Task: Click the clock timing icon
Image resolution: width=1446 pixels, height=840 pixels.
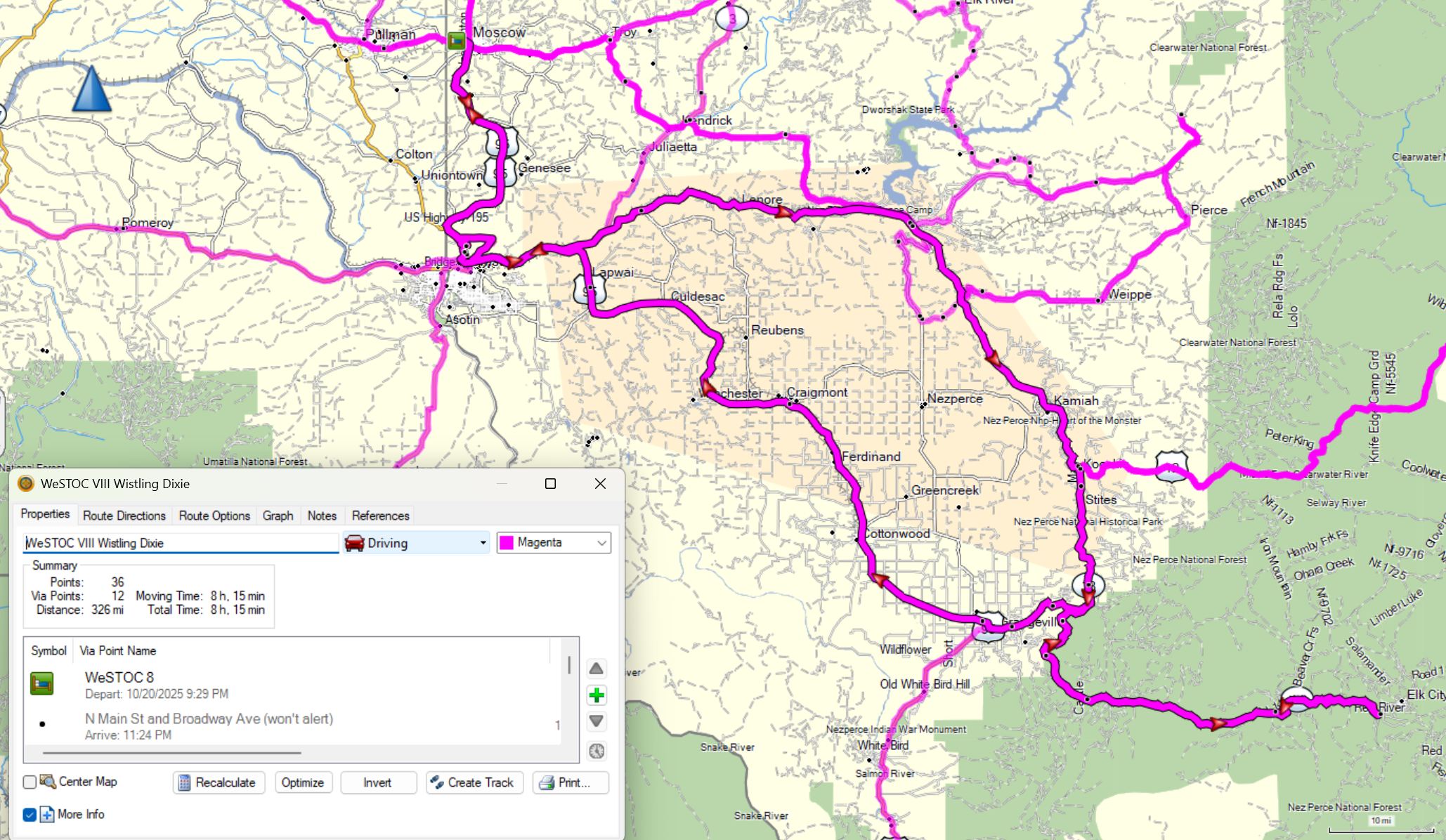Action: click(x=596, y=751)
